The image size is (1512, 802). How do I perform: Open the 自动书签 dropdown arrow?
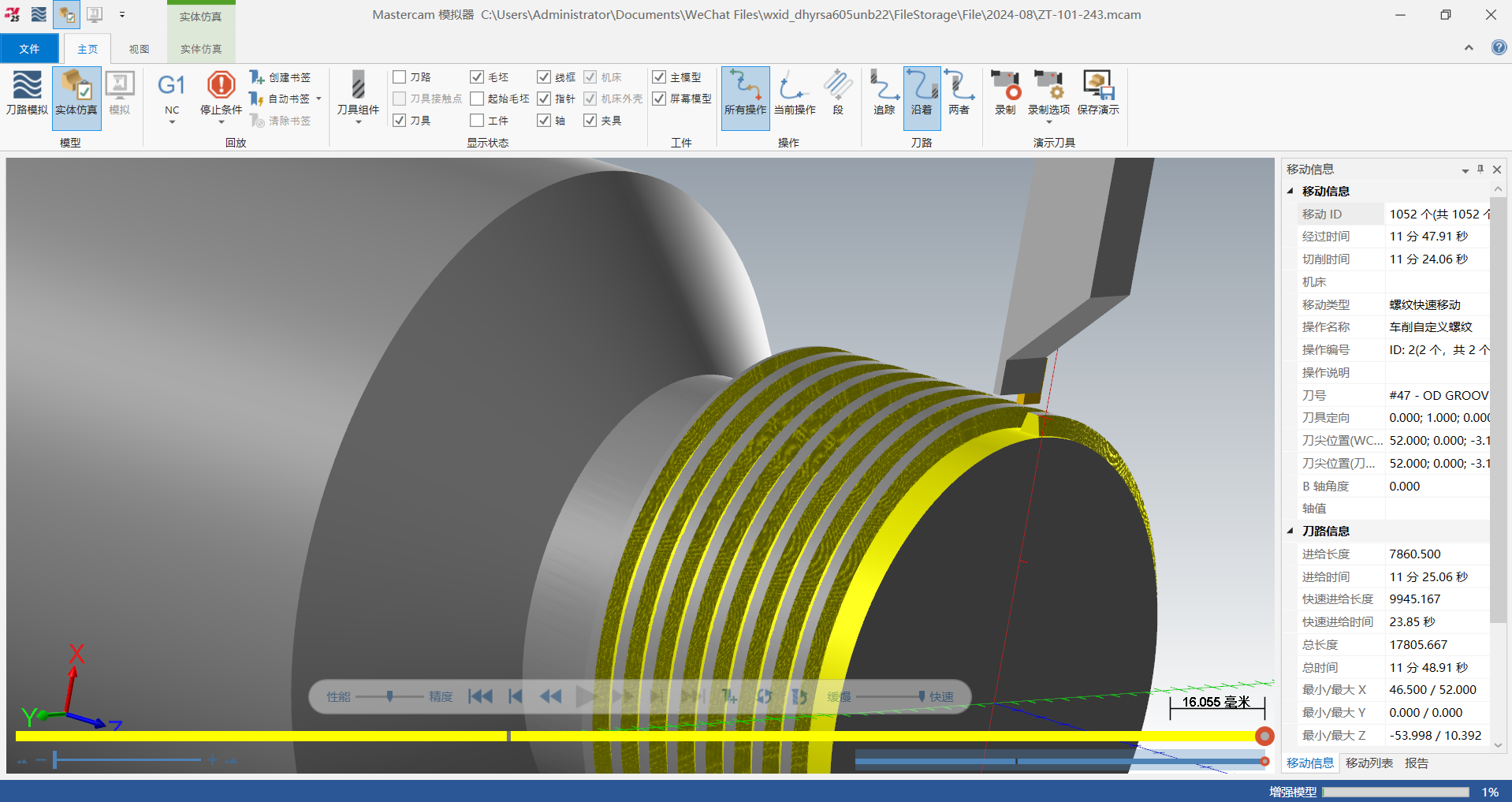pyautogui.click(x=318, y=99)
